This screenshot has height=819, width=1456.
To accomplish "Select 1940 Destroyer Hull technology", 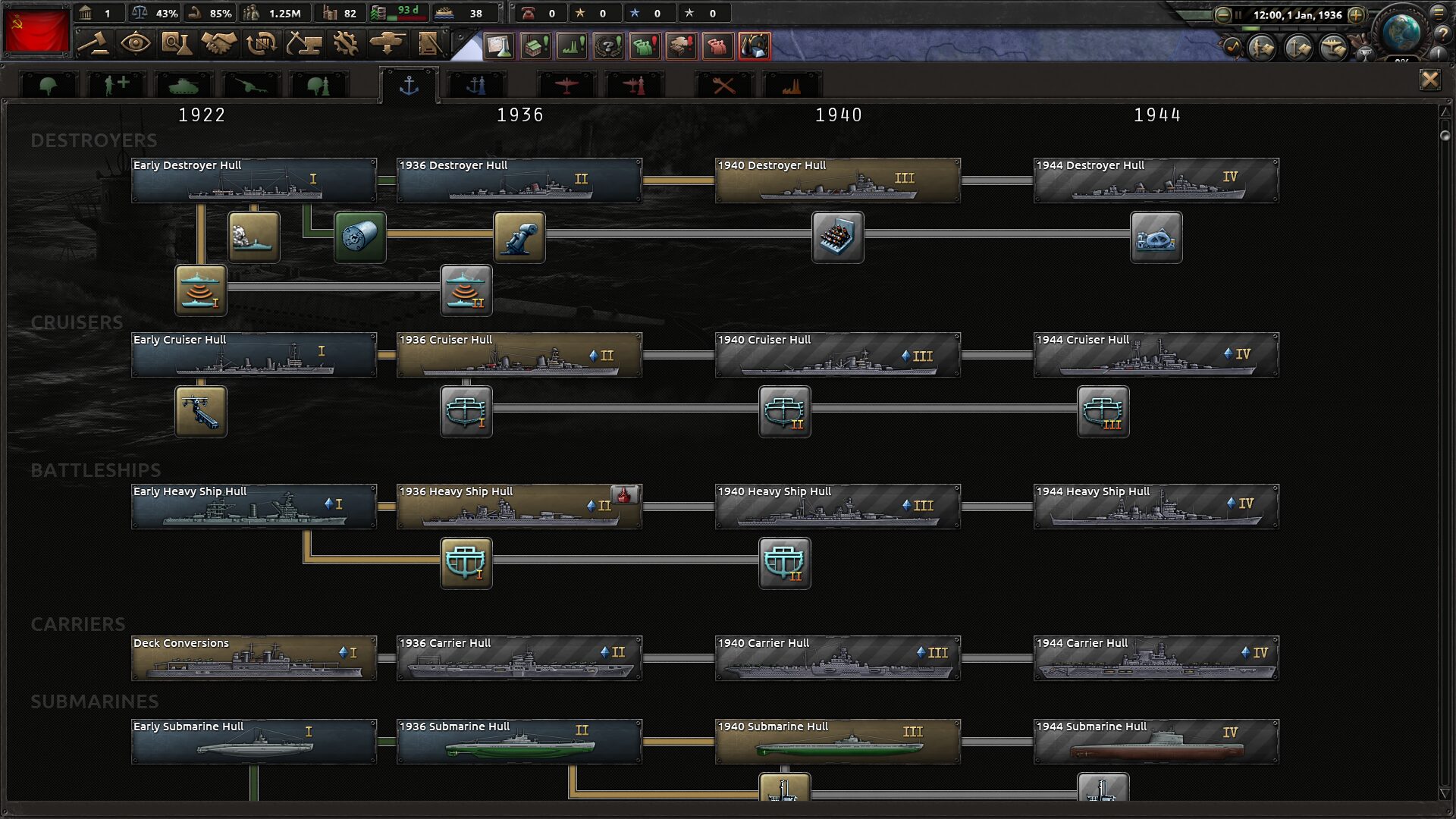I will [x=838, y=180].
